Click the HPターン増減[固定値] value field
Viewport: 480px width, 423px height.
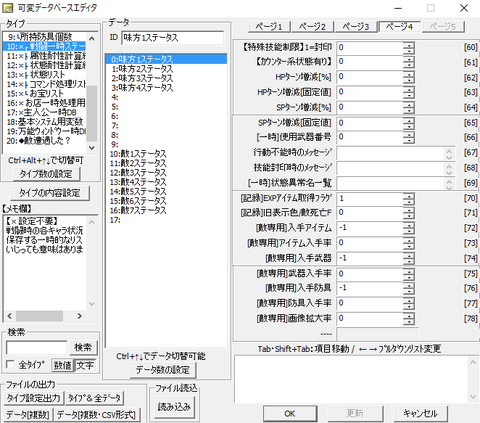point(370,92)
